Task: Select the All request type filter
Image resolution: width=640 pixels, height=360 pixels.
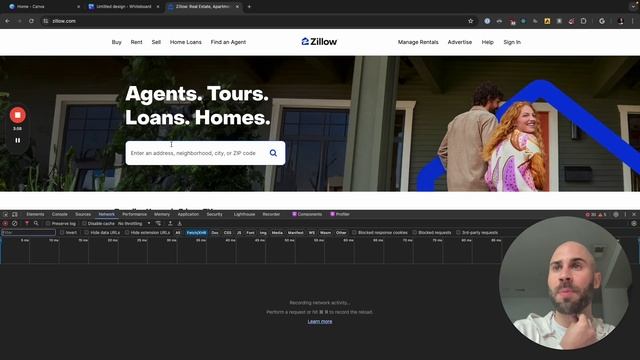Action: point(178,233)
